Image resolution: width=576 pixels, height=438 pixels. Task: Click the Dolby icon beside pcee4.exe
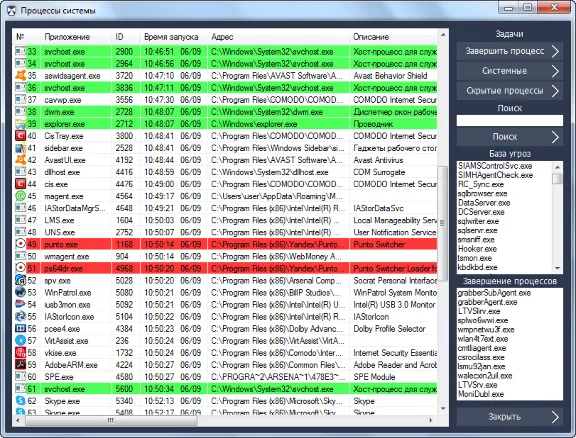tap(20, 328)
